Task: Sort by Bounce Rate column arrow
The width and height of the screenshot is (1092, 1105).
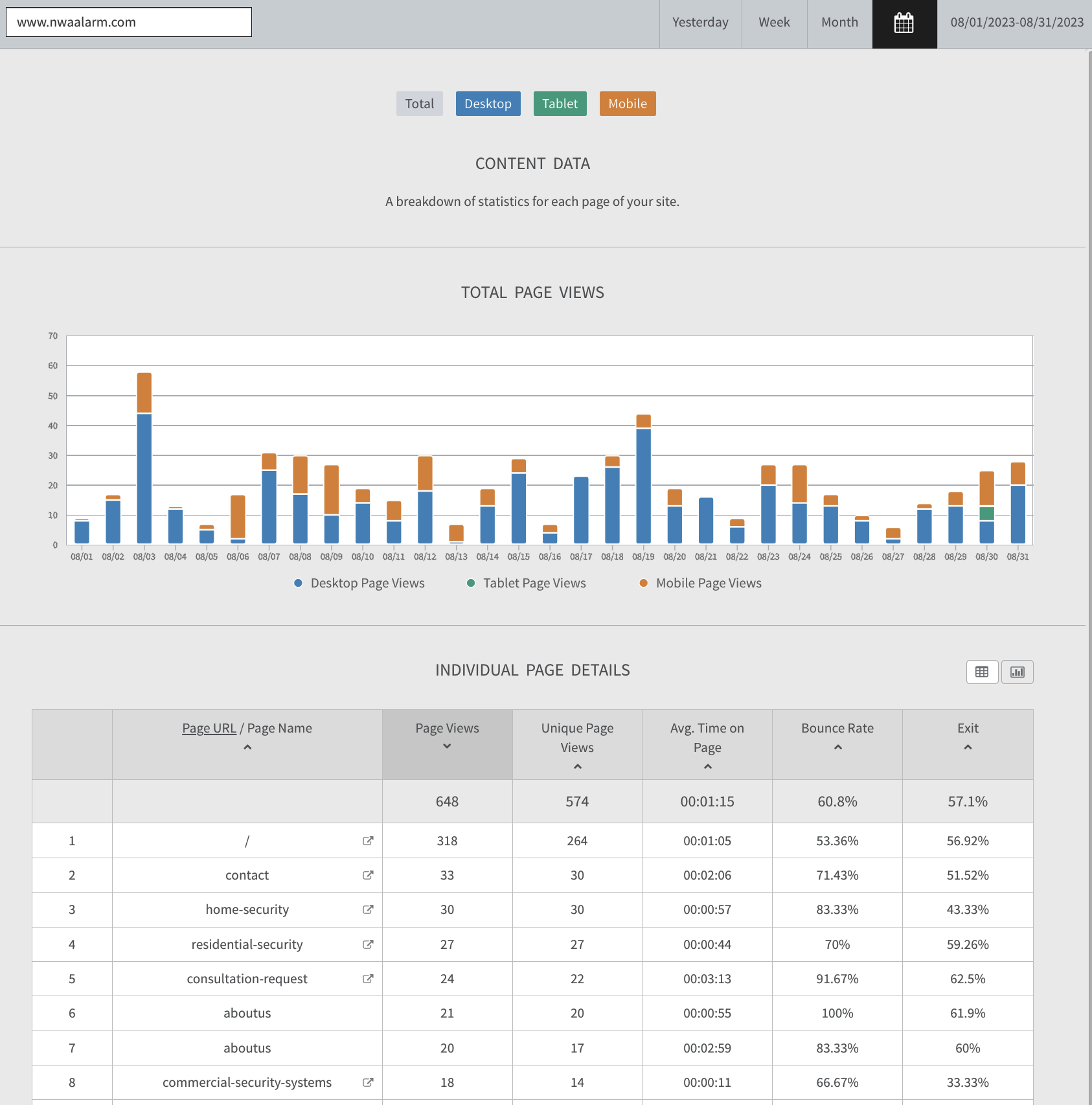Action: coord(837,747)
